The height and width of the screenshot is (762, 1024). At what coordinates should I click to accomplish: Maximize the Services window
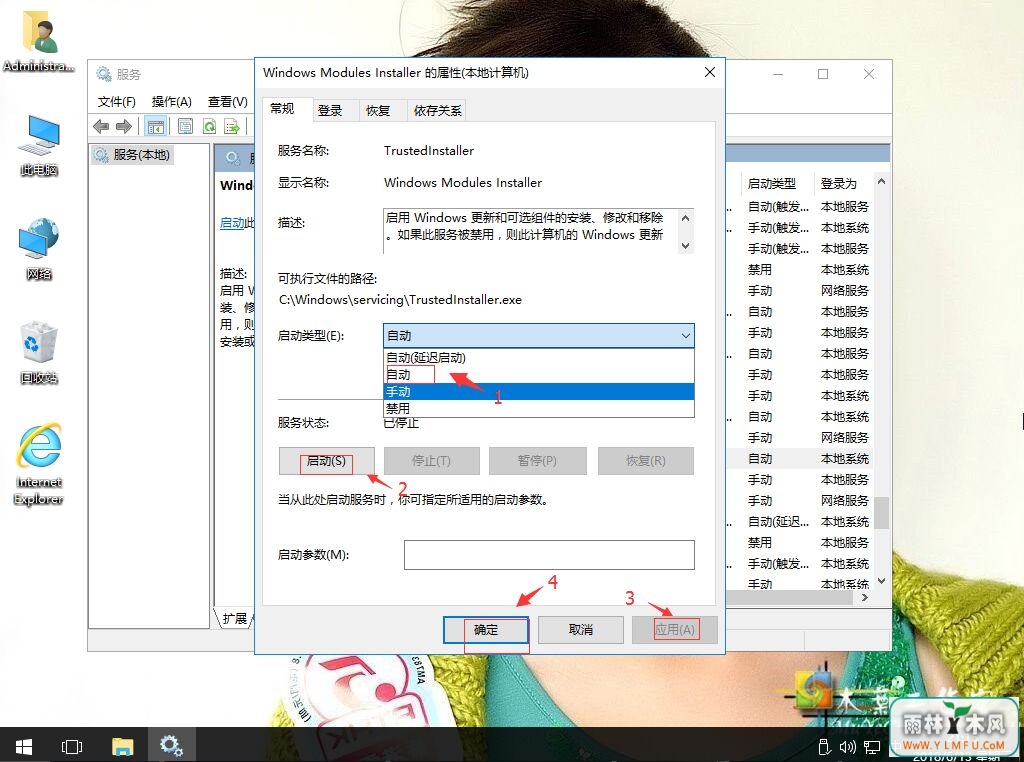click(823, 74)
